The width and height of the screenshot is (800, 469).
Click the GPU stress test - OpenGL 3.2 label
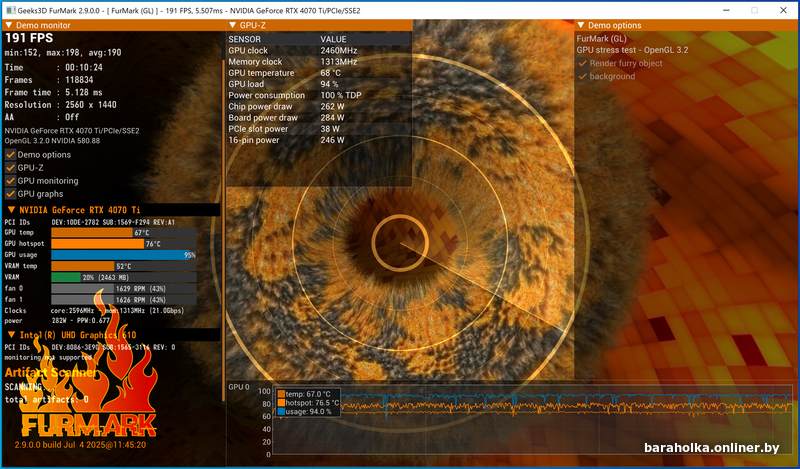[x=632, y=50]
